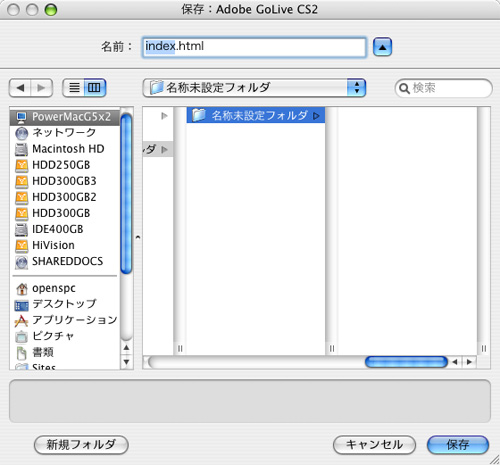Click the sidebar scroll up arrow

point(126,348)
